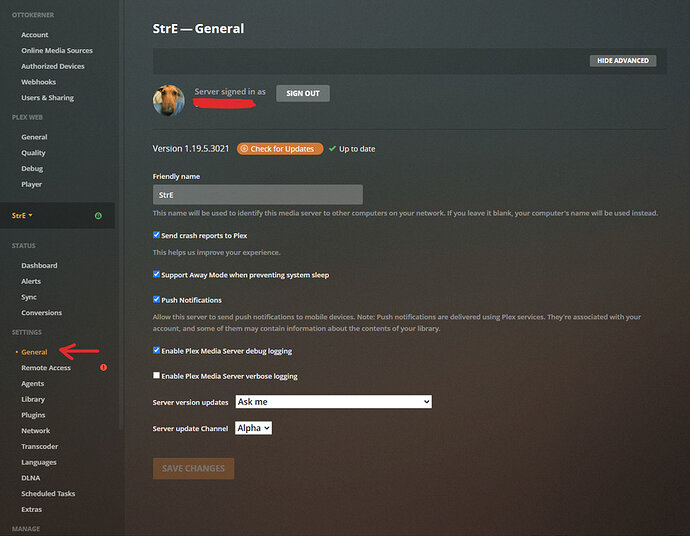690x536 pixels.
Task: Open Scheduled Tasks settings
Action: pos(48,494)
